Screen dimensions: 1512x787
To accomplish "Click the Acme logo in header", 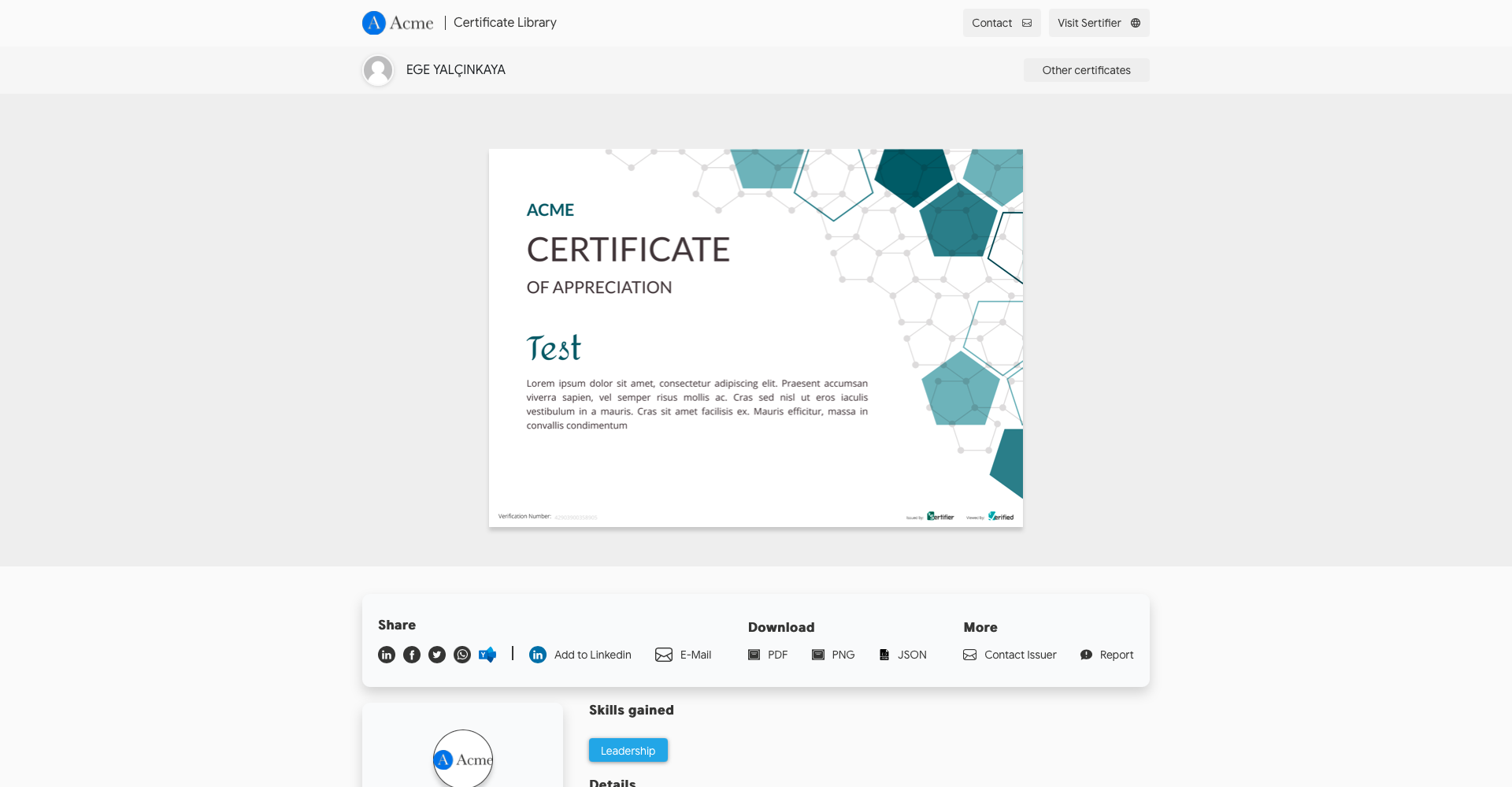I will click(398, 23).
